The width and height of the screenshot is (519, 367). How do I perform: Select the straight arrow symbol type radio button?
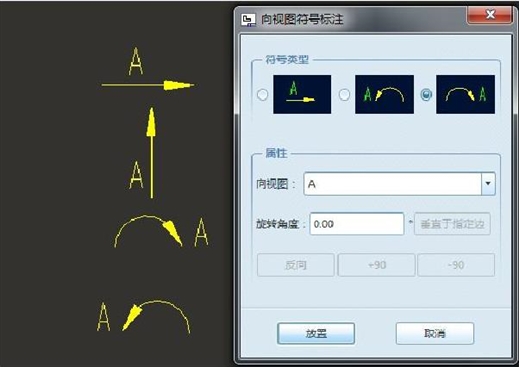pyautogui.click(x=263, y=95)
